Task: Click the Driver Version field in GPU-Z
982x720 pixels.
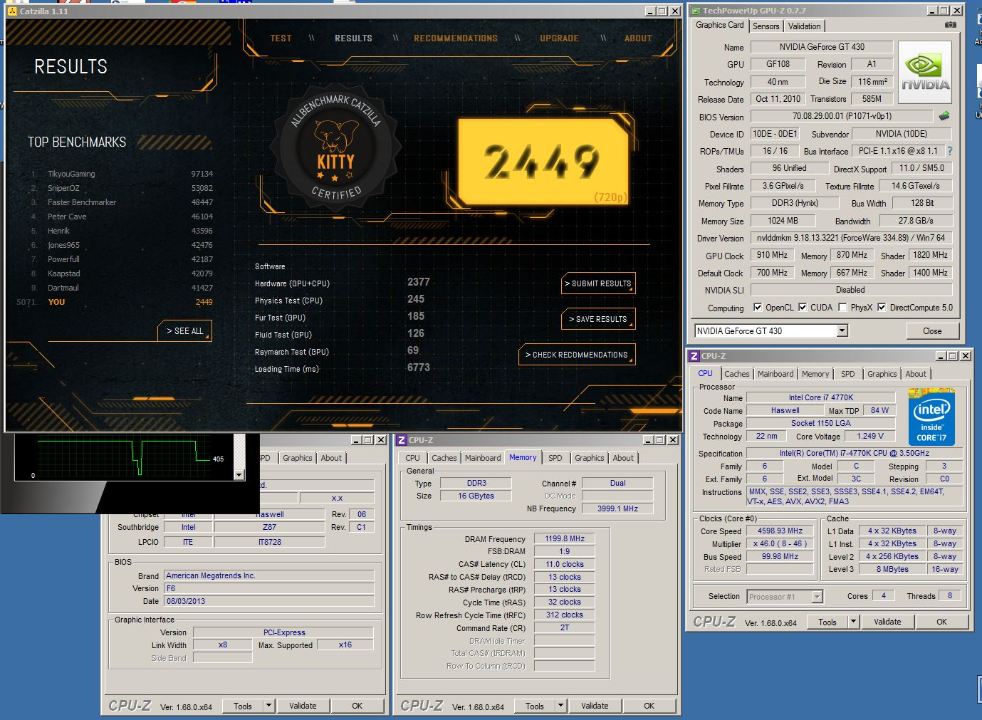Action: [x=850, y=238]
